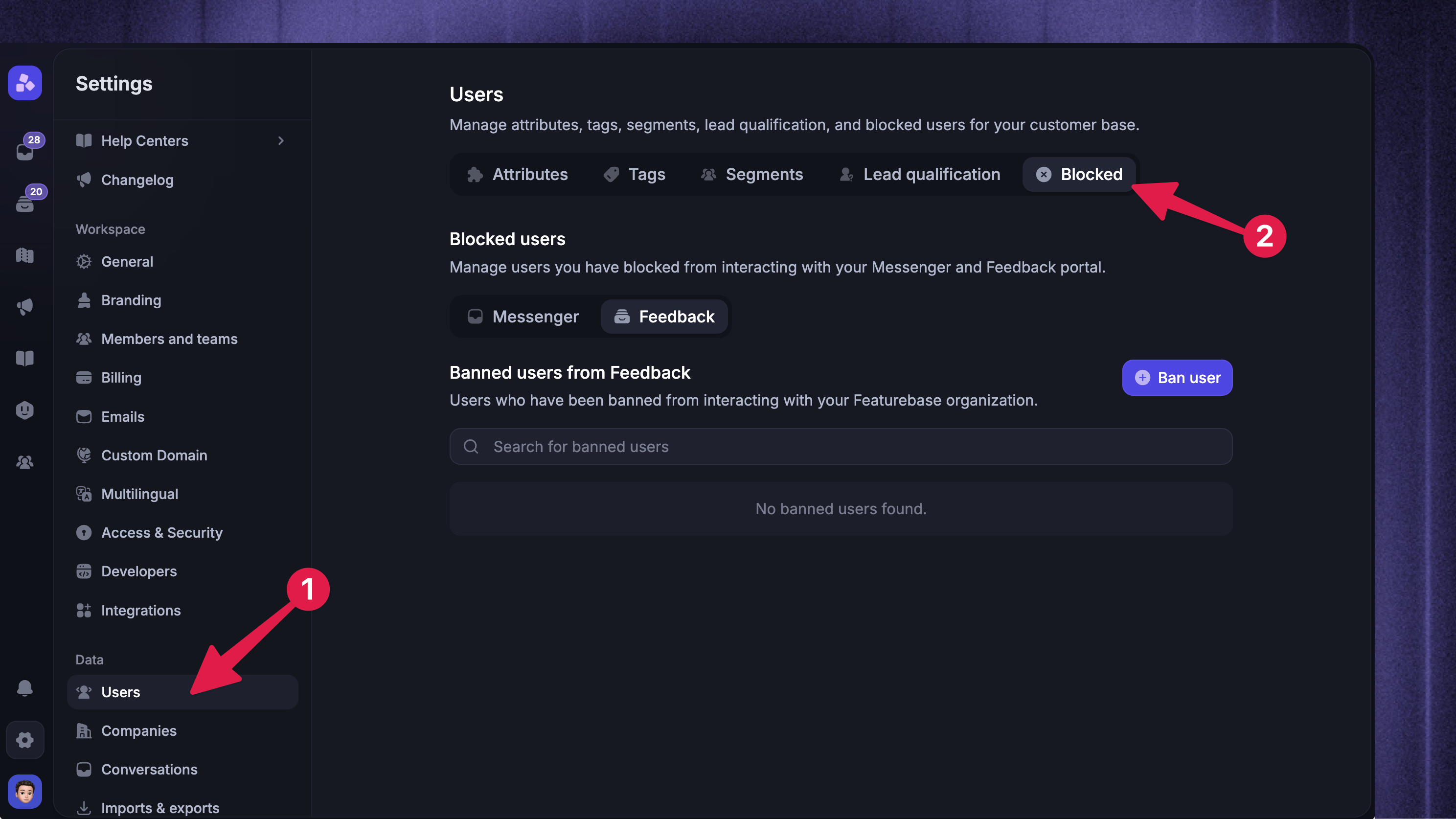This screenshot has height=819, width=1456.
Task: Open the roadmap map icon in sidebar
Action: point(25,255)
